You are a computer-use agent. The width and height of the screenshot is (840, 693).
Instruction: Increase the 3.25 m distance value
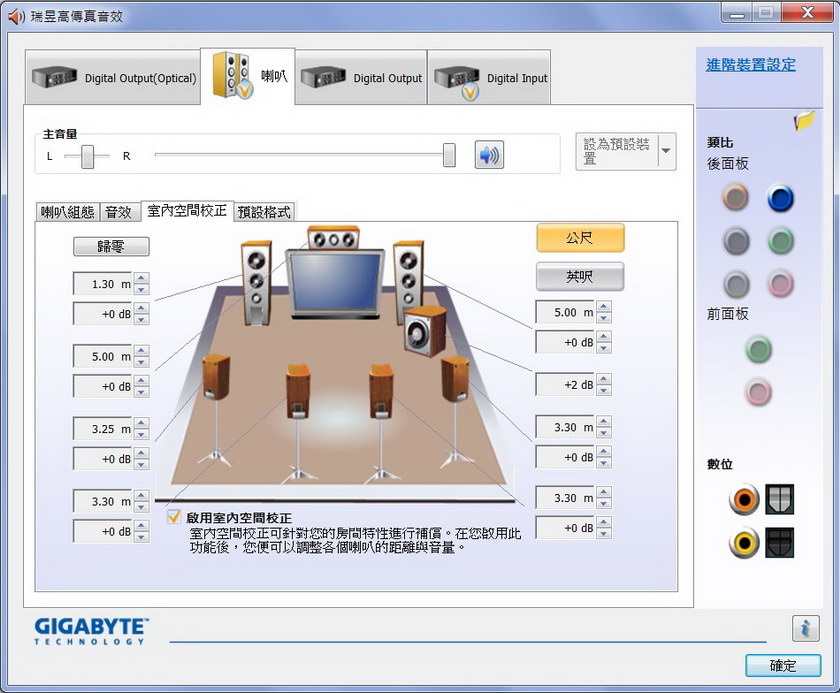[141, 423]
